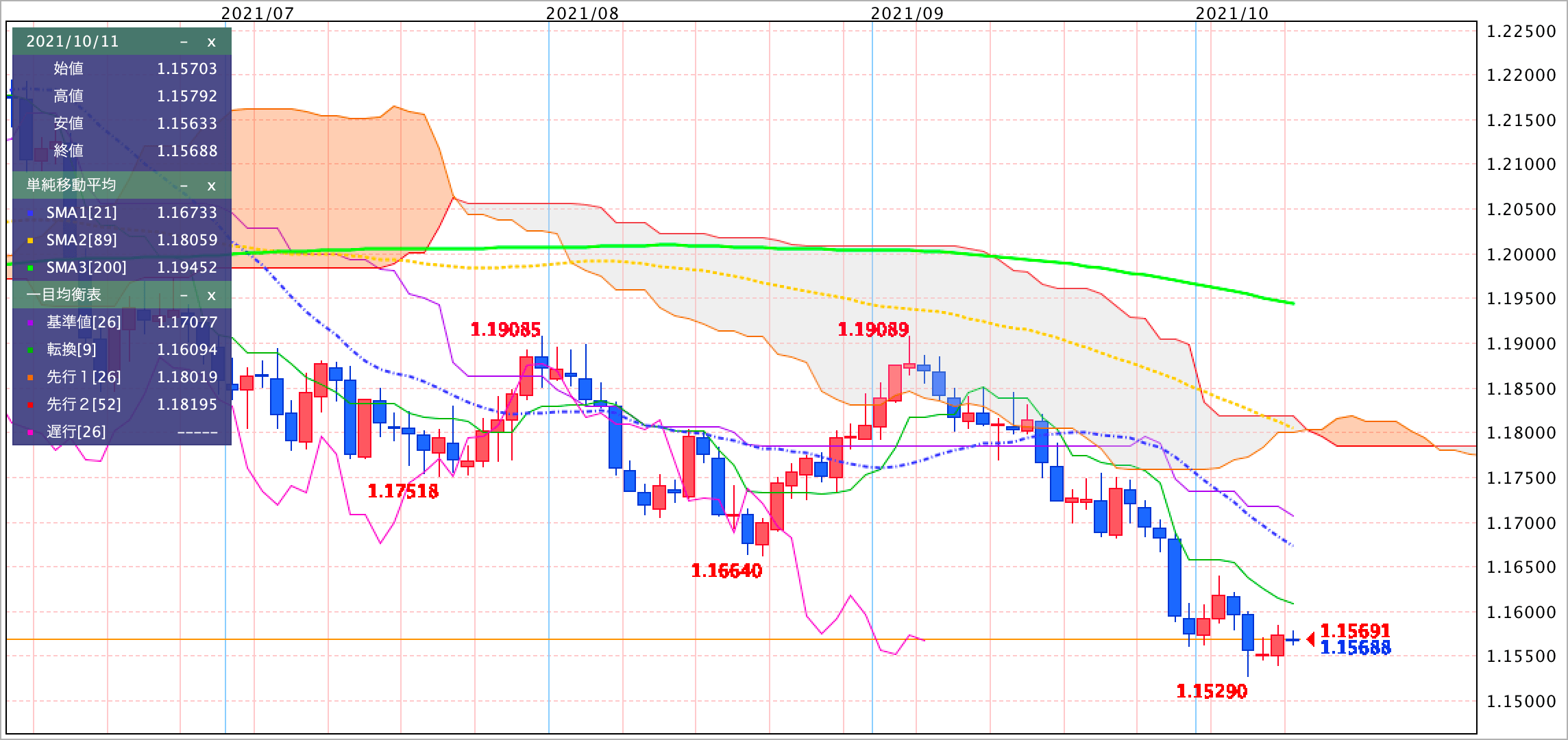Image resolution: width=1568 pixels, height=740 pixels.
Task: Minimize the 2021/10/11 price panel
Action: (184, 42)
